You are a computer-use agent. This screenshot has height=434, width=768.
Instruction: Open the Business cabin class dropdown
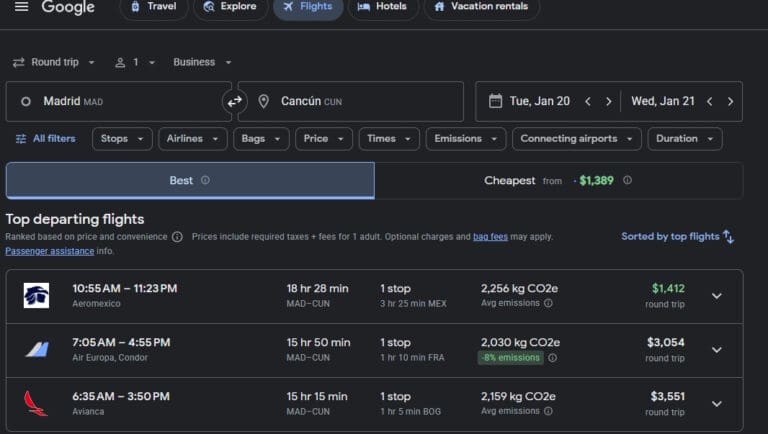point(202,62)
